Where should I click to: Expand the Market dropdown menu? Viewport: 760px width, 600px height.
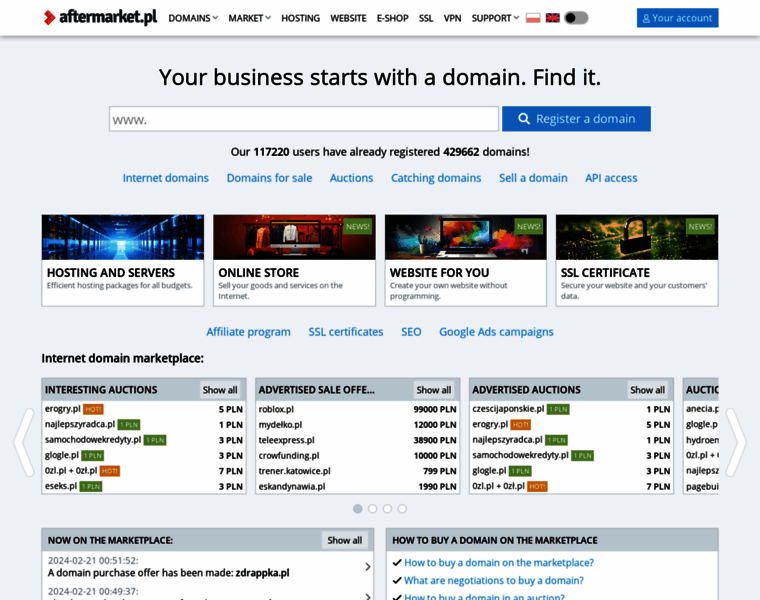pyautogui.click(x=249, y=18)
